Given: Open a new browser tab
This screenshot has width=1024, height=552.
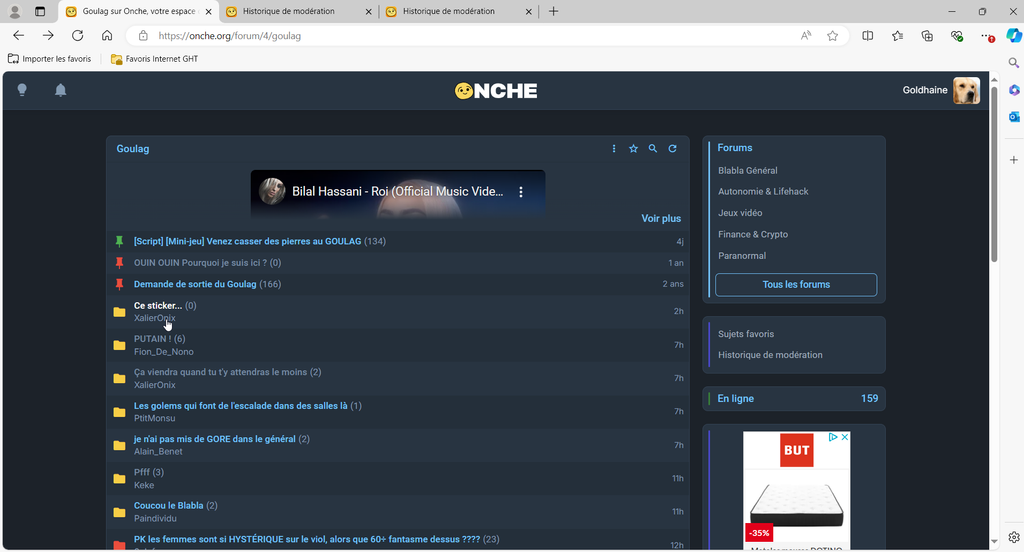Looking at the screenshot, I should click(x=554, y=11).
